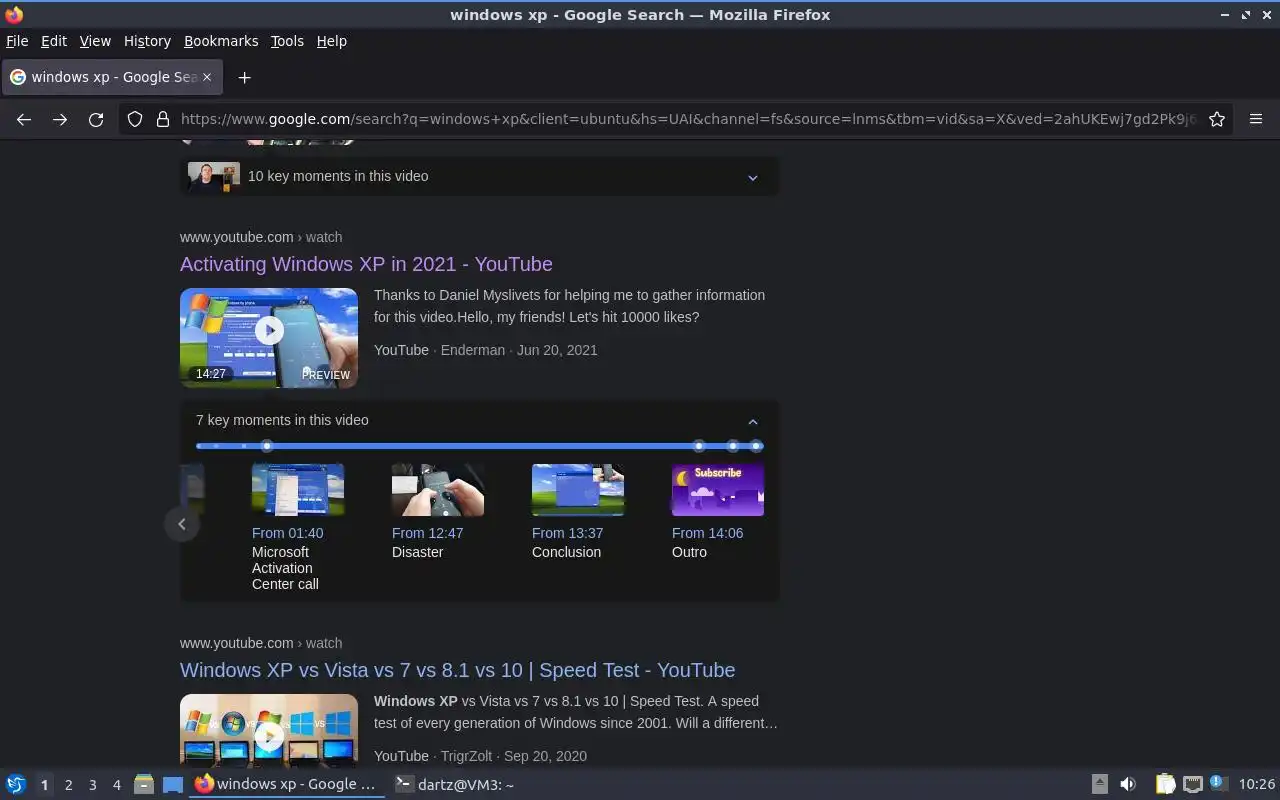The height and width of the screenshot is (800, 1280).
Task: Show site security lock information
Action: point(163,119)
